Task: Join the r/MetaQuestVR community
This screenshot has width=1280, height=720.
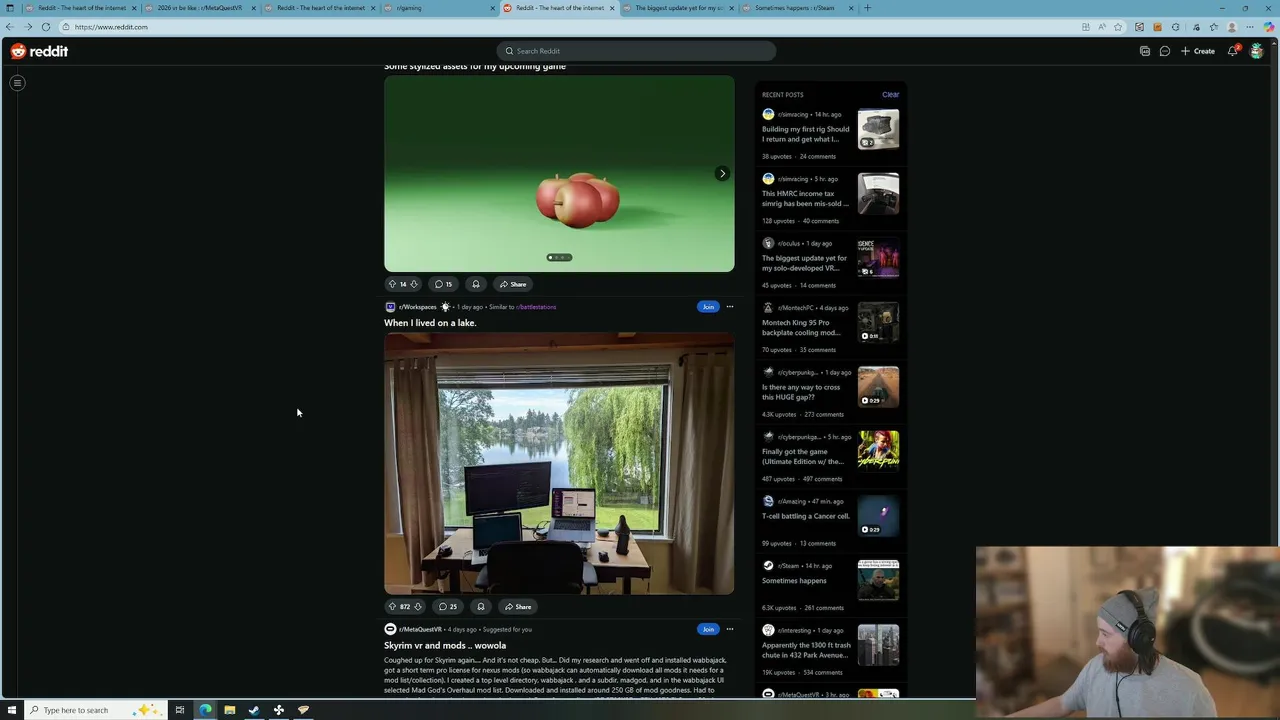Action: (708, 630)
